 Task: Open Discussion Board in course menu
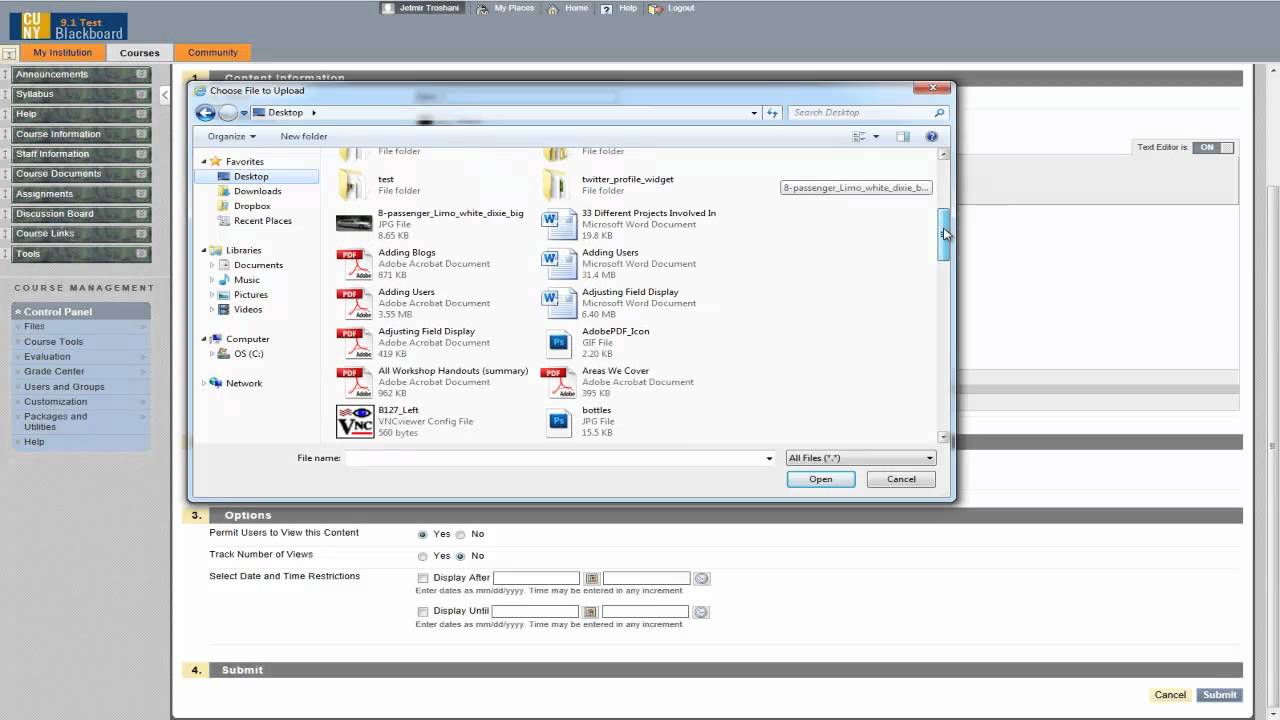[55, 214]
